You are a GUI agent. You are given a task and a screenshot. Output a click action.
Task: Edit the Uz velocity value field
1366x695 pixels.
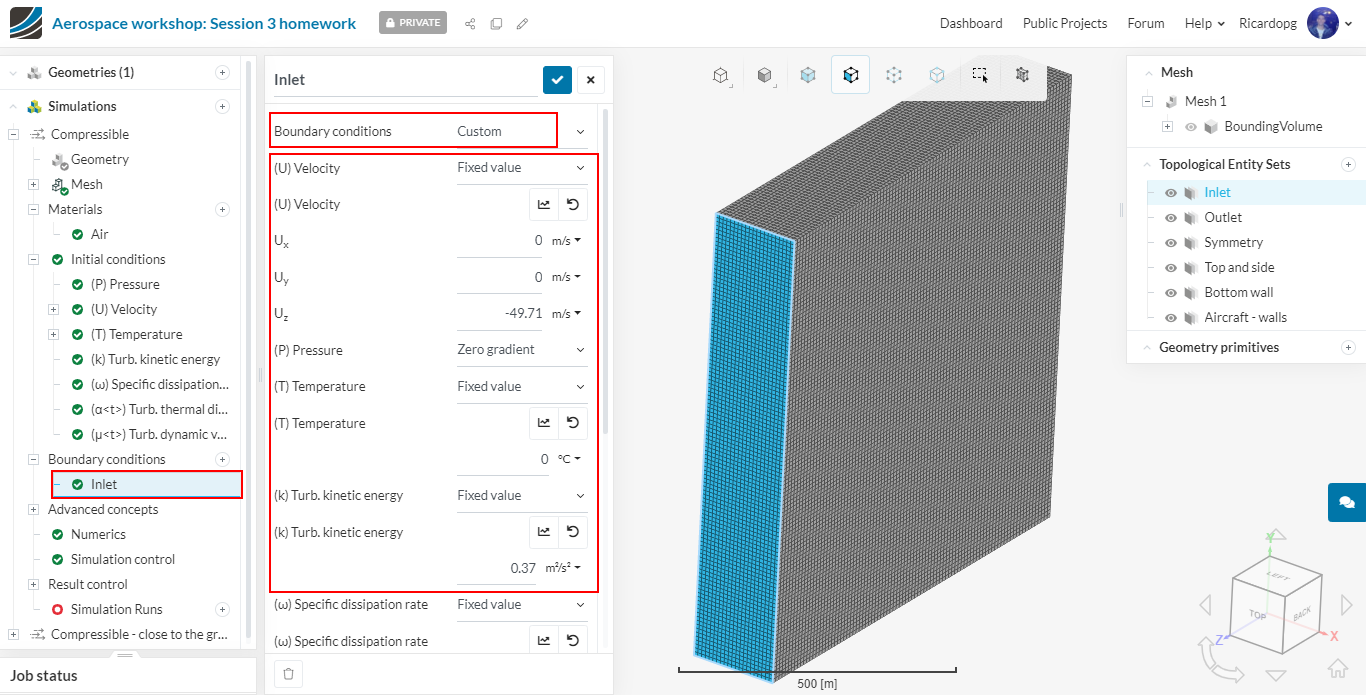click(x=500, y=313)
